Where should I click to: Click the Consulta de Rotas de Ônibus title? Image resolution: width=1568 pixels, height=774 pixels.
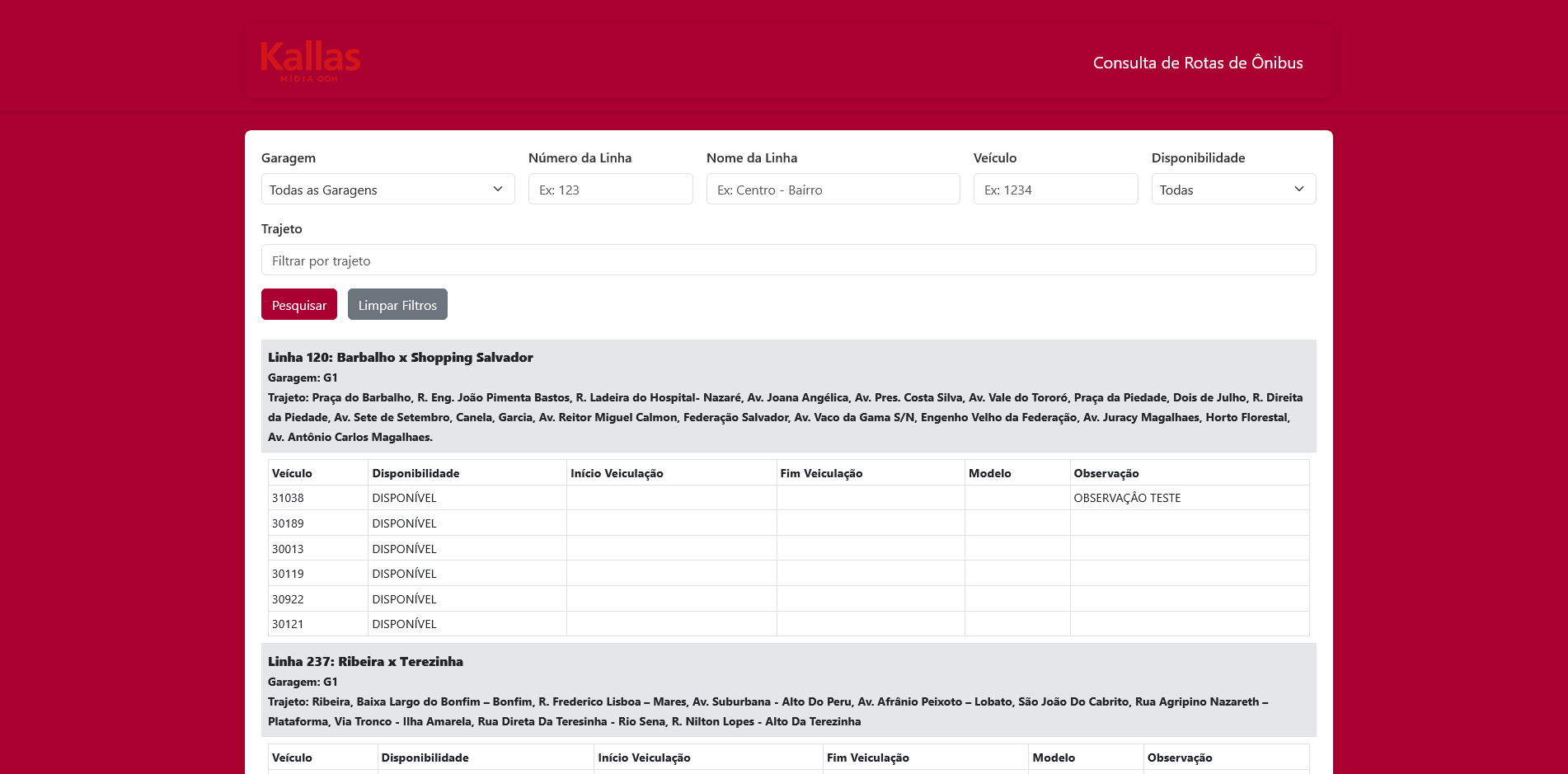[1197, 63]
